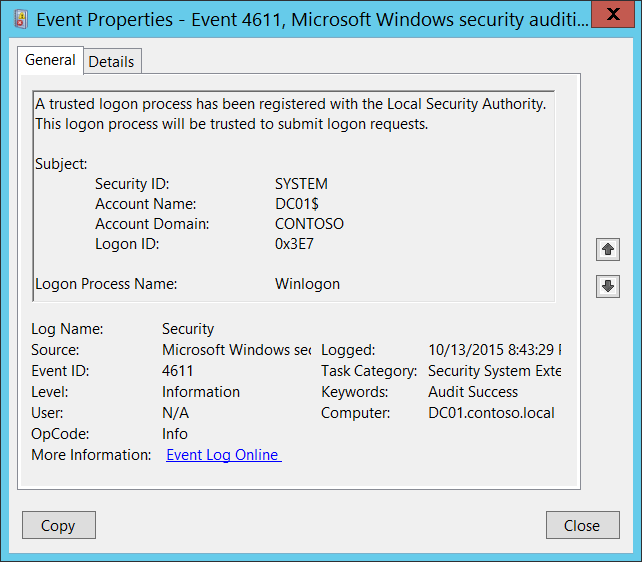
Task: Click the Level value Information
Action: 201,392
